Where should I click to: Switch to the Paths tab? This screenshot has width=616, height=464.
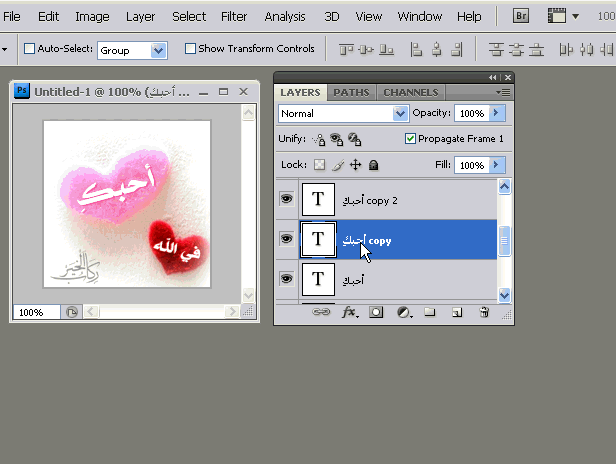tap(351, 92)
